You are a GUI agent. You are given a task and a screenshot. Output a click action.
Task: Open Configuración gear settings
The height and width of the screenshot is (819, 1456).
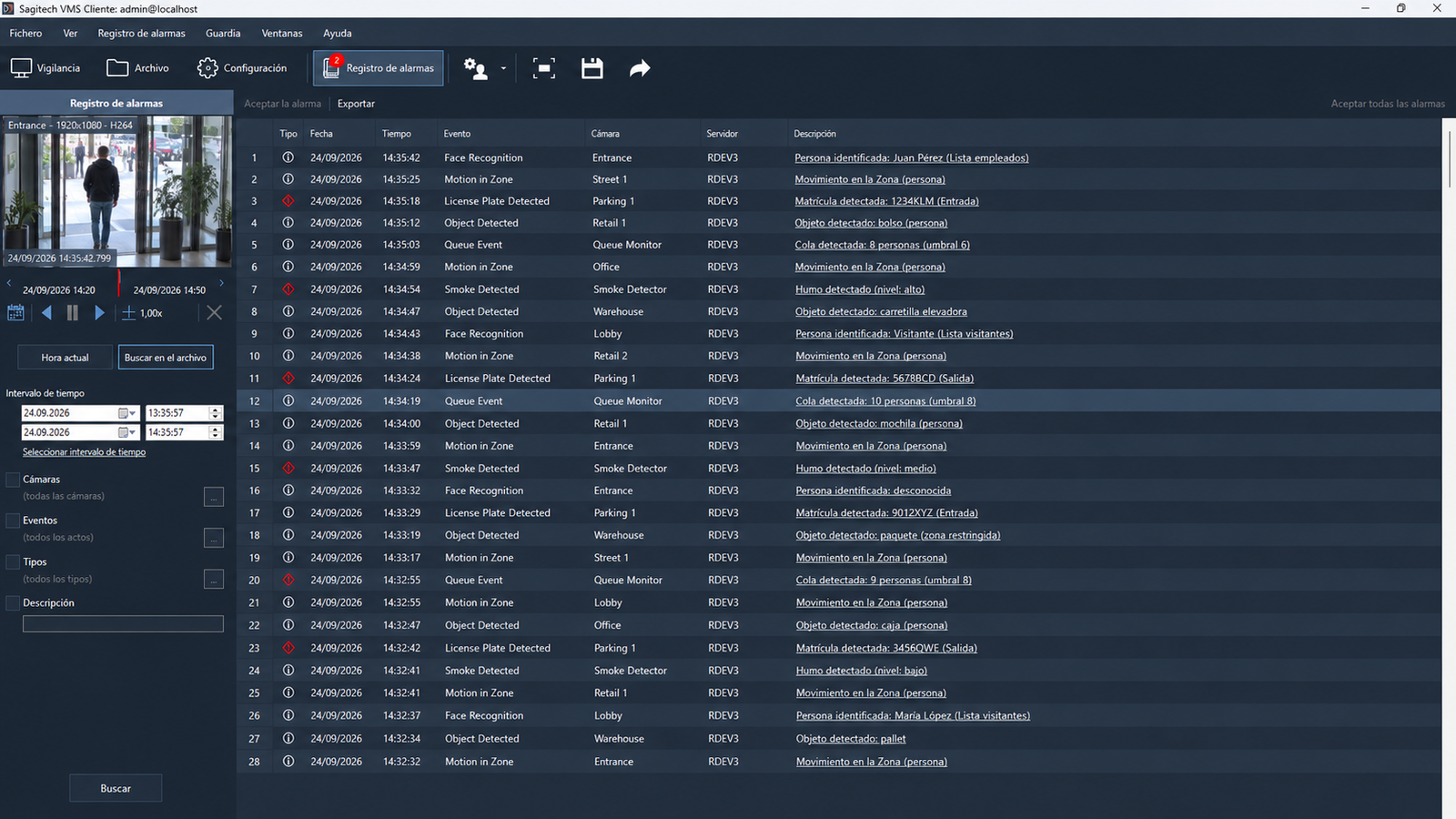tap(241, 68)
